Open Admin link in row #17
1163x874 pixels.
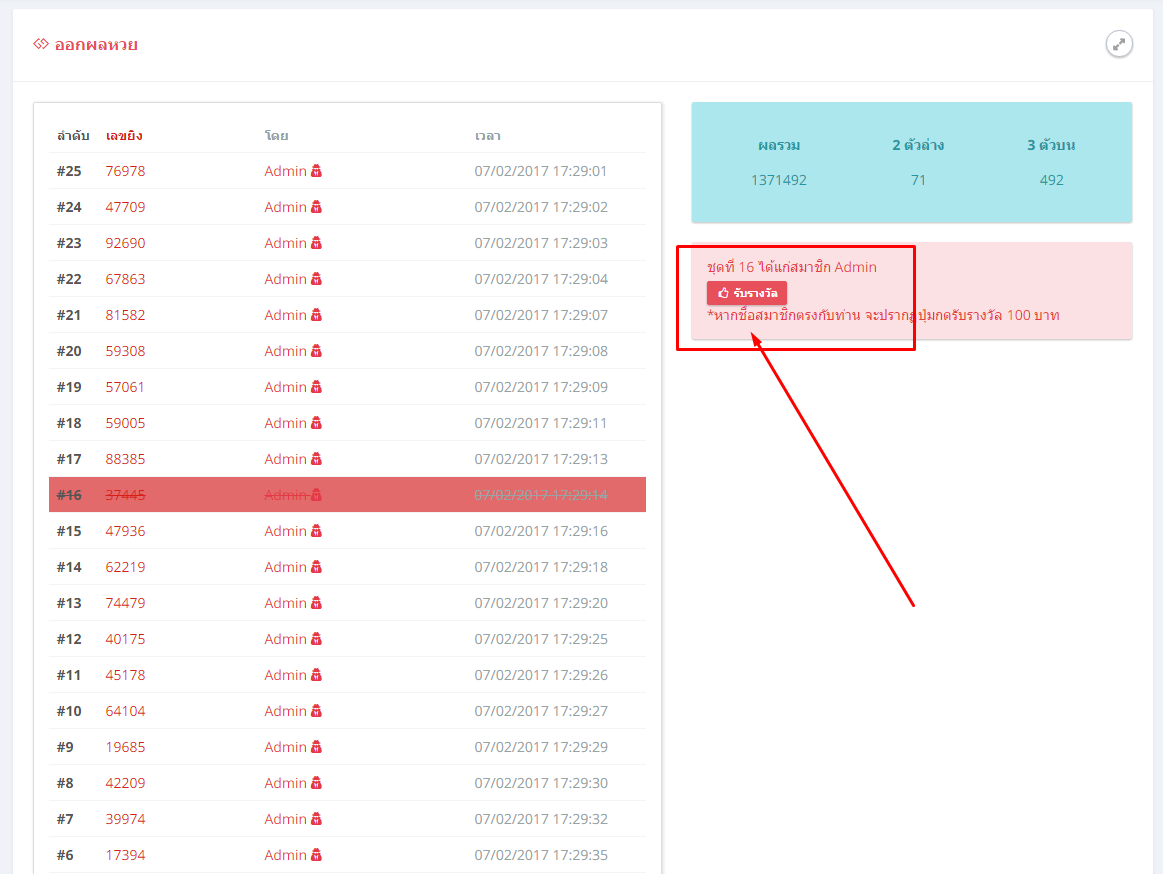(285, 459)
